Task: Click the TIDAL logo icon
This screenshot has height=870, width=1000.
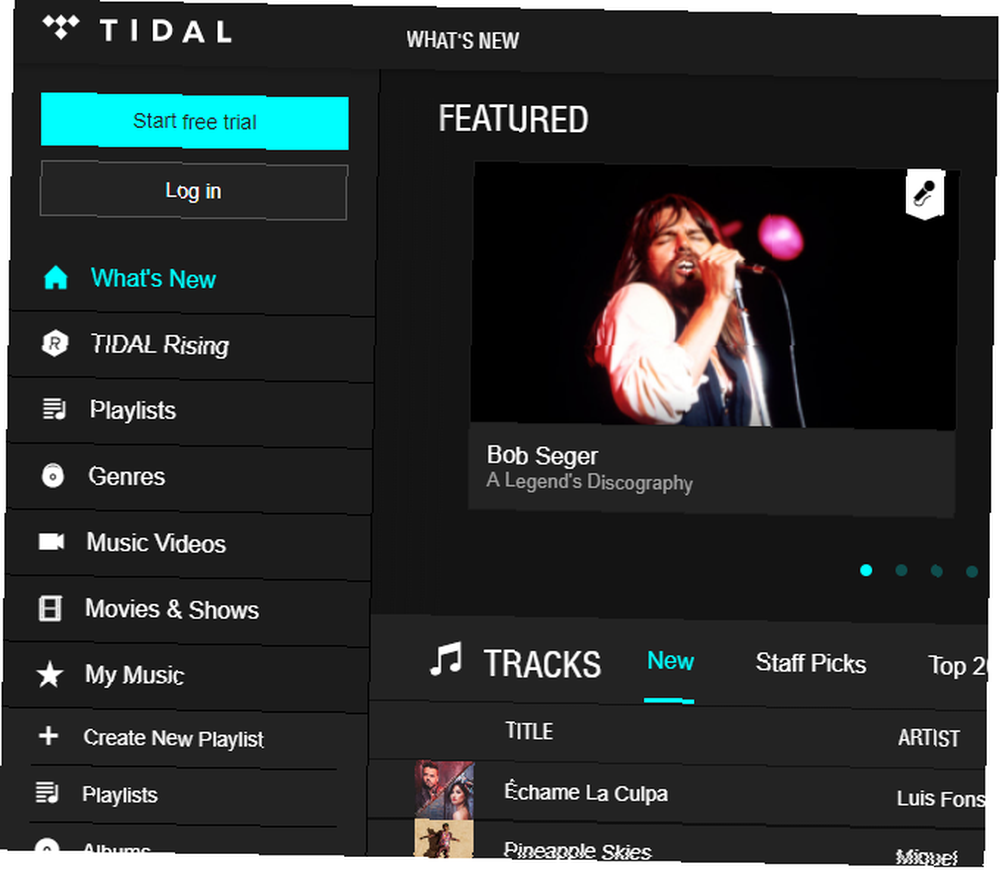Action: tap(61, 27)
